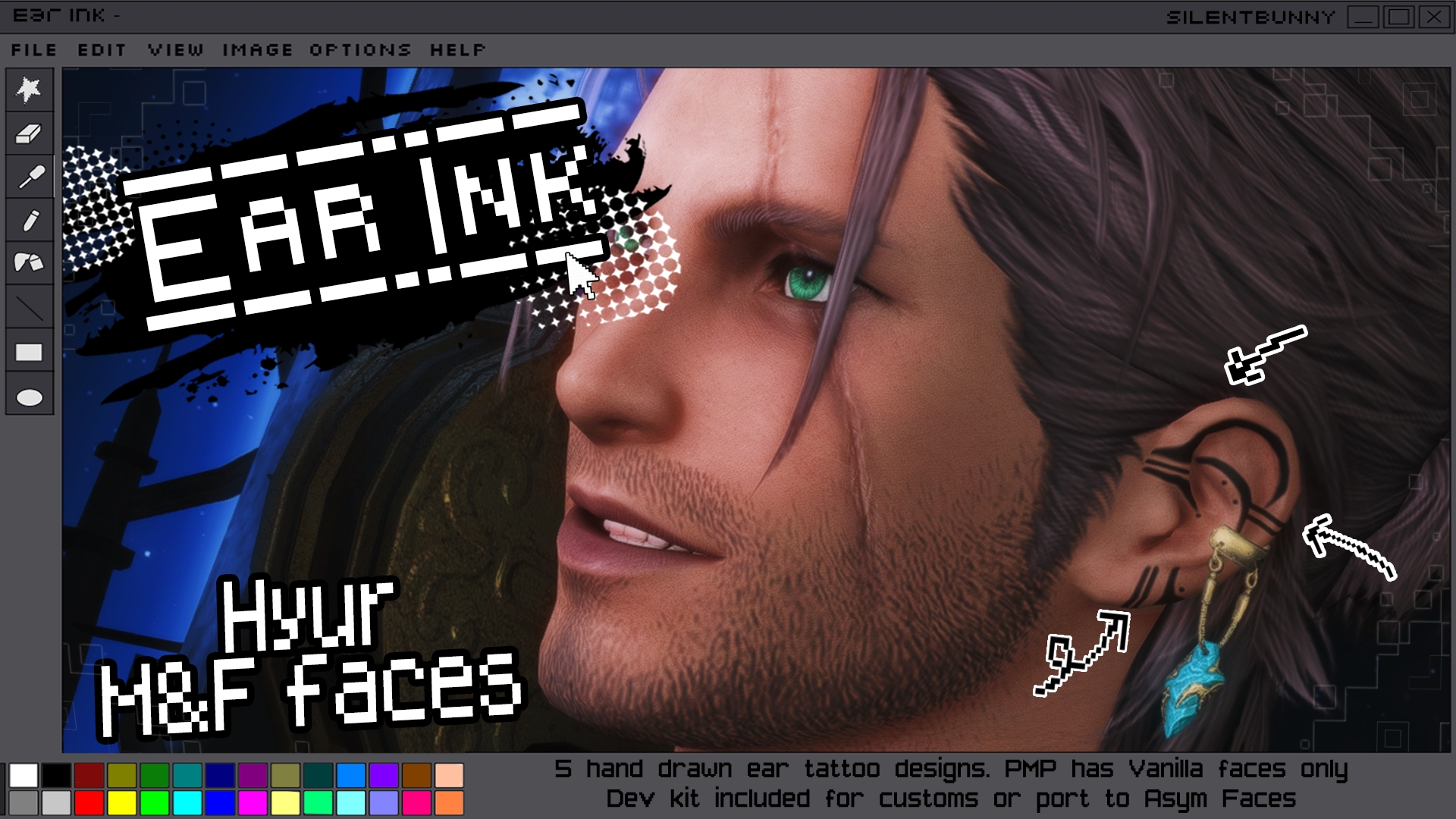This screenshot has height=819, width=1456.
Task: Open the IMAGE menu
Action: (258, 50)
